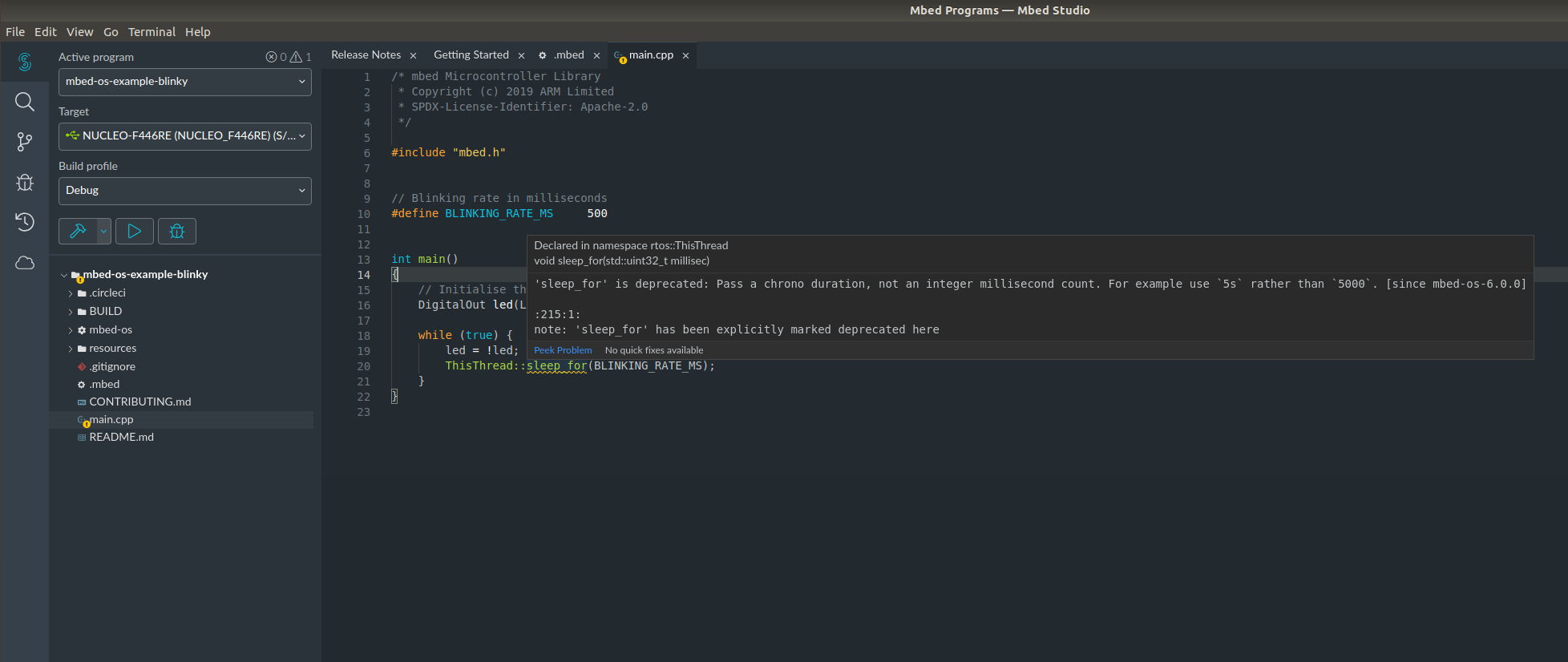The width and height of the screenshot is (1568, 662).
Task: Open the Target NUCLEO-F446RE dropdown
Action: click(184, 136)
